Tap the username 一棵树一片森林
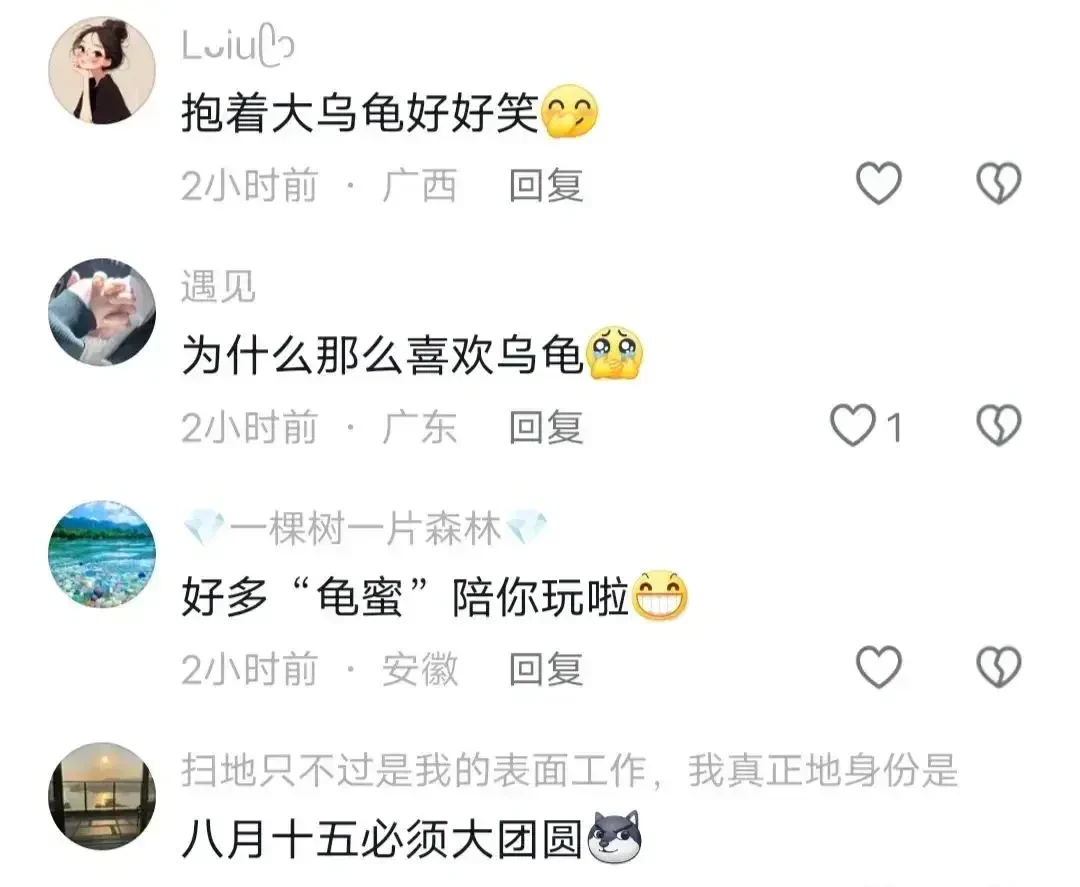Image resolution: width=1080 pixels, height=887 pixels. pyautogui.click(x=365, y=529)
